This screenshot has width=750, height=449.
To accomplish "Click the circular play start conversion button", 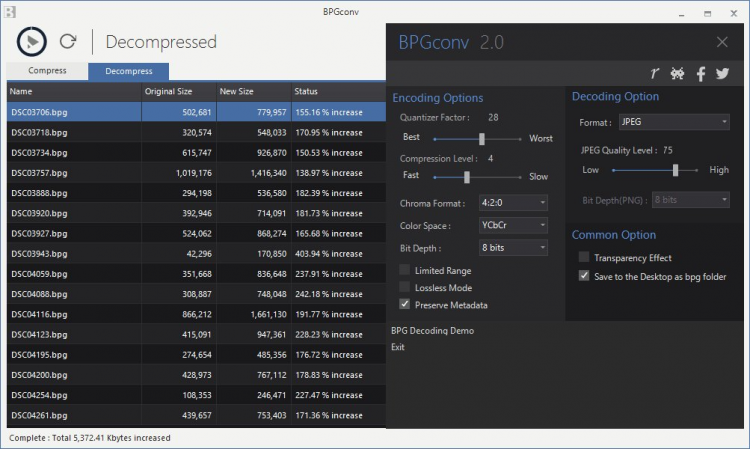I will click(32, 42).
